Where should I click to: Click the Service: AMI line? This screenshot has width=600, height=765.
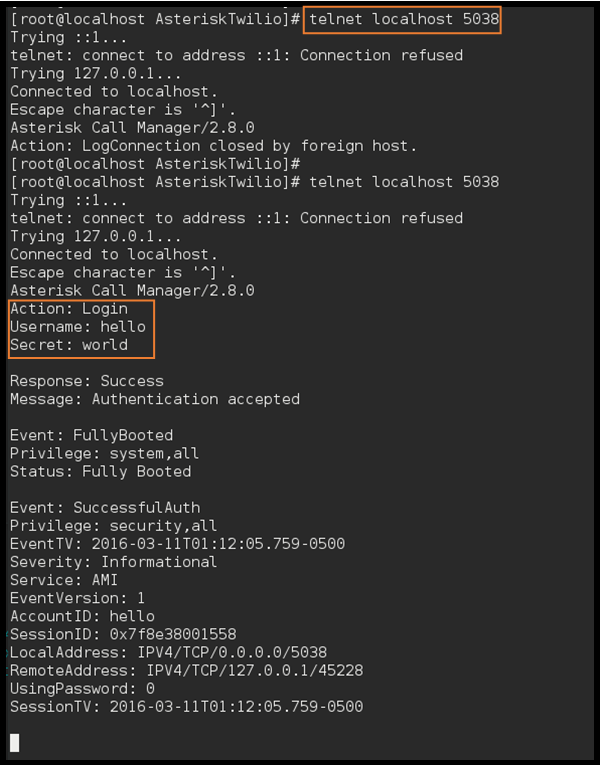point(64,580)
